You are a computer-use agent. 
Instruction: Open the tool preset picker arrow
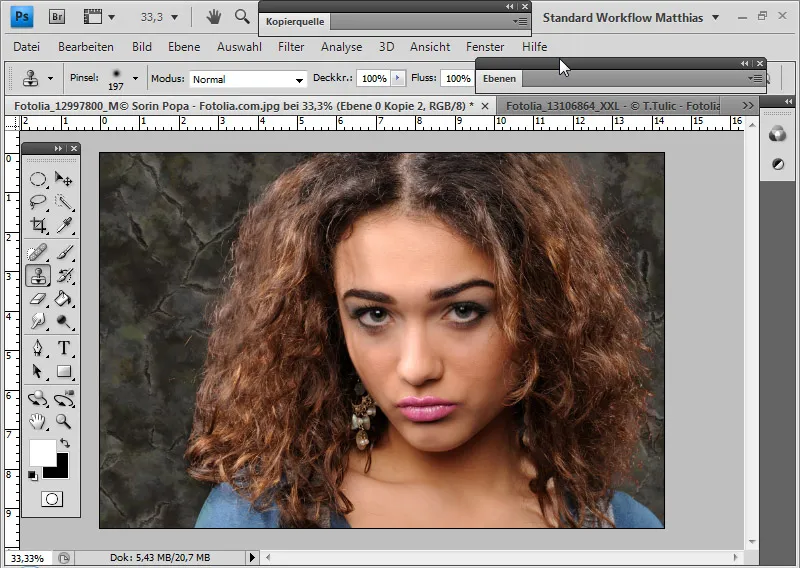tap(50, 79)
